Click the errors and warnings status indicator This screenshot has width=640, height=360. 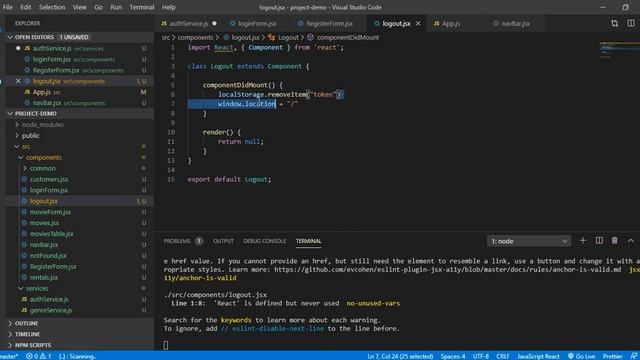pyautogui.click(x=39, y=356)
